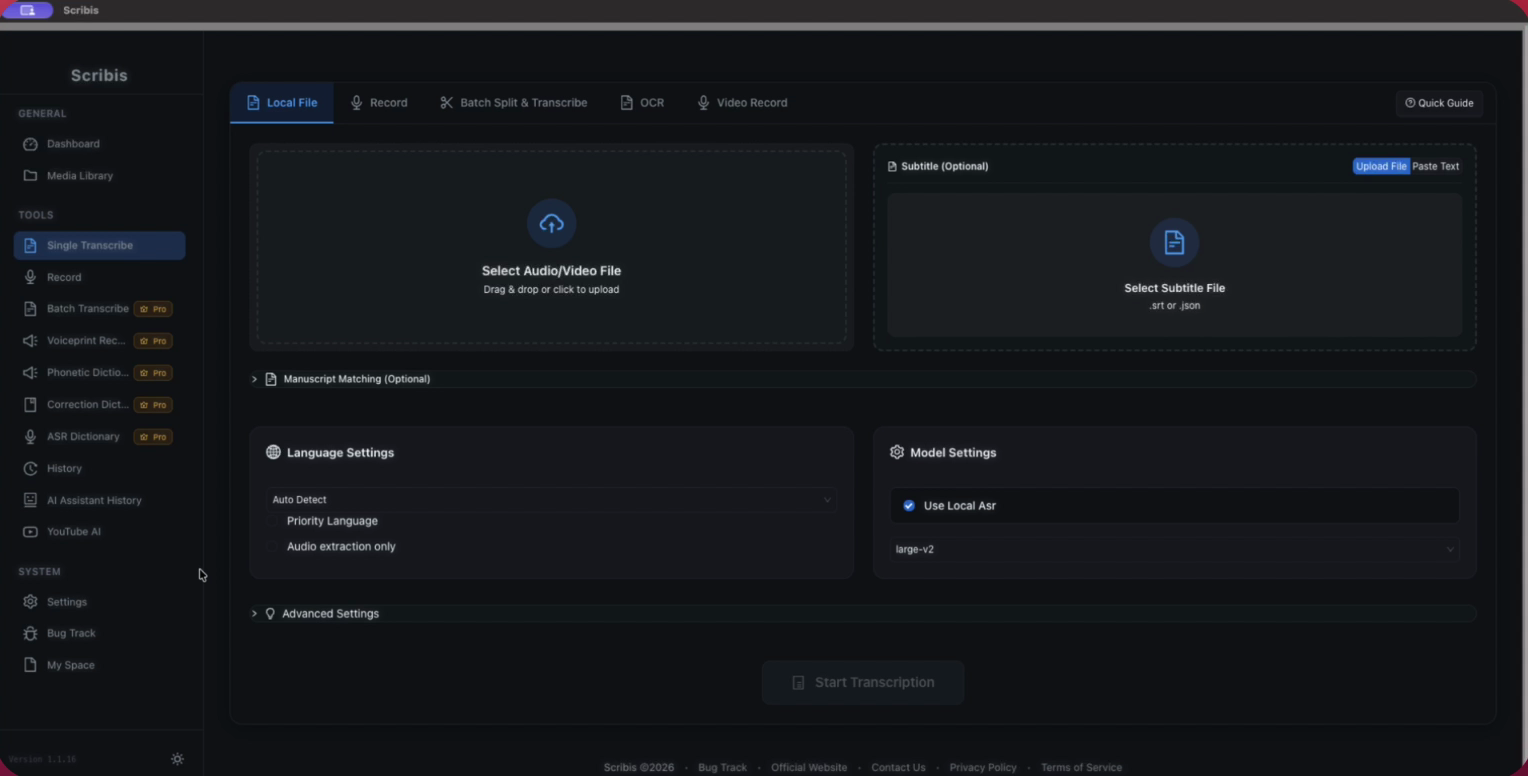
Task: Open the Batch Split & Transcribe tab
Action: [x=514, y=103]
